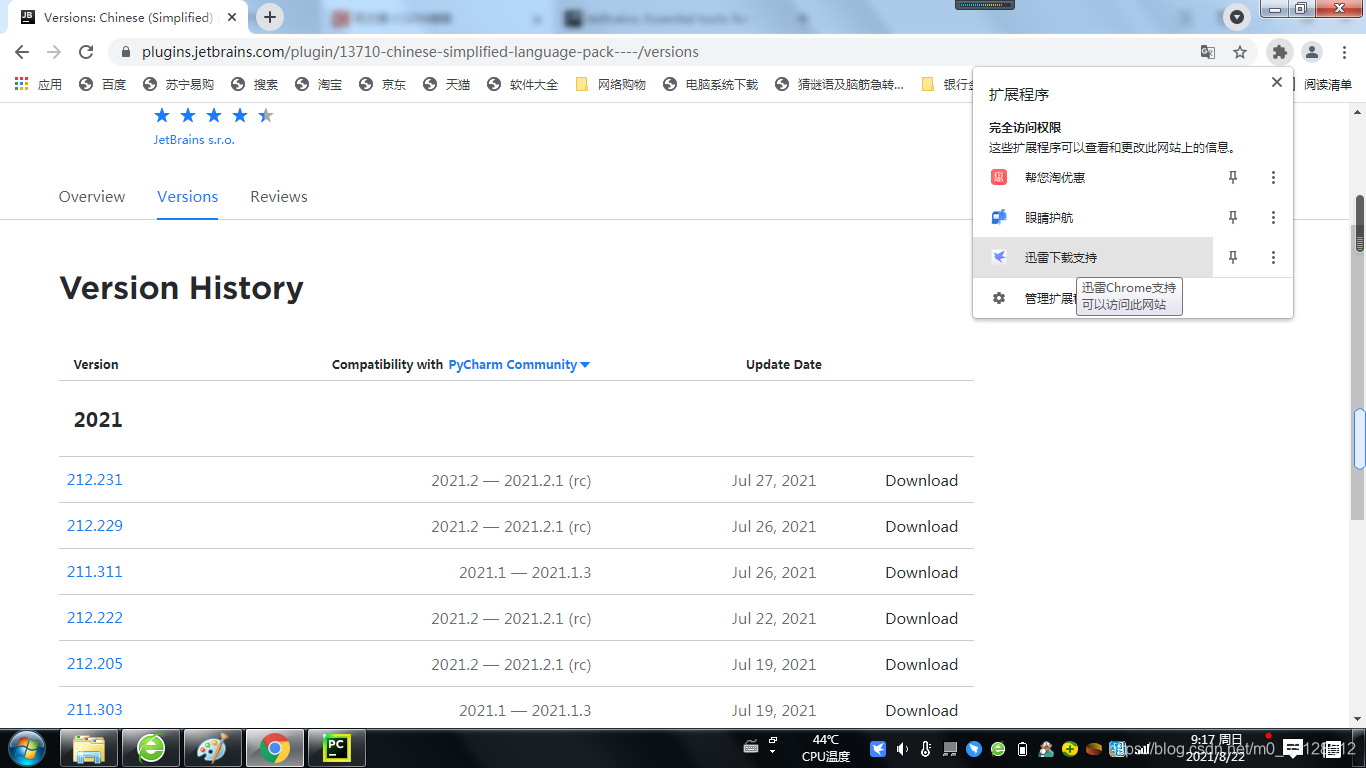Open the 软件大全 bookmark
The height and width of the screenshot is (768, 1366).
523,85
